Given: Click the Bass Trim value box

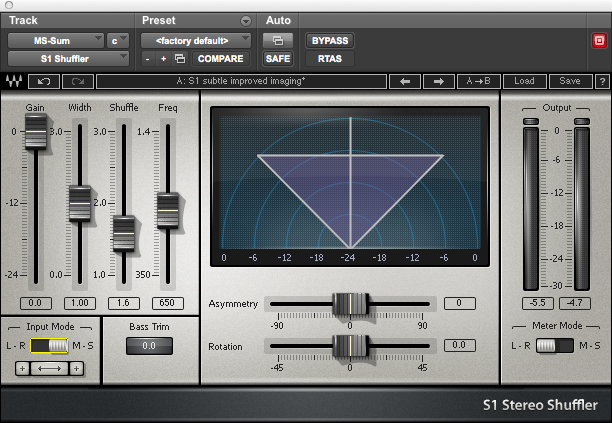Looking at the screenshot, I should tap(149, 346).
